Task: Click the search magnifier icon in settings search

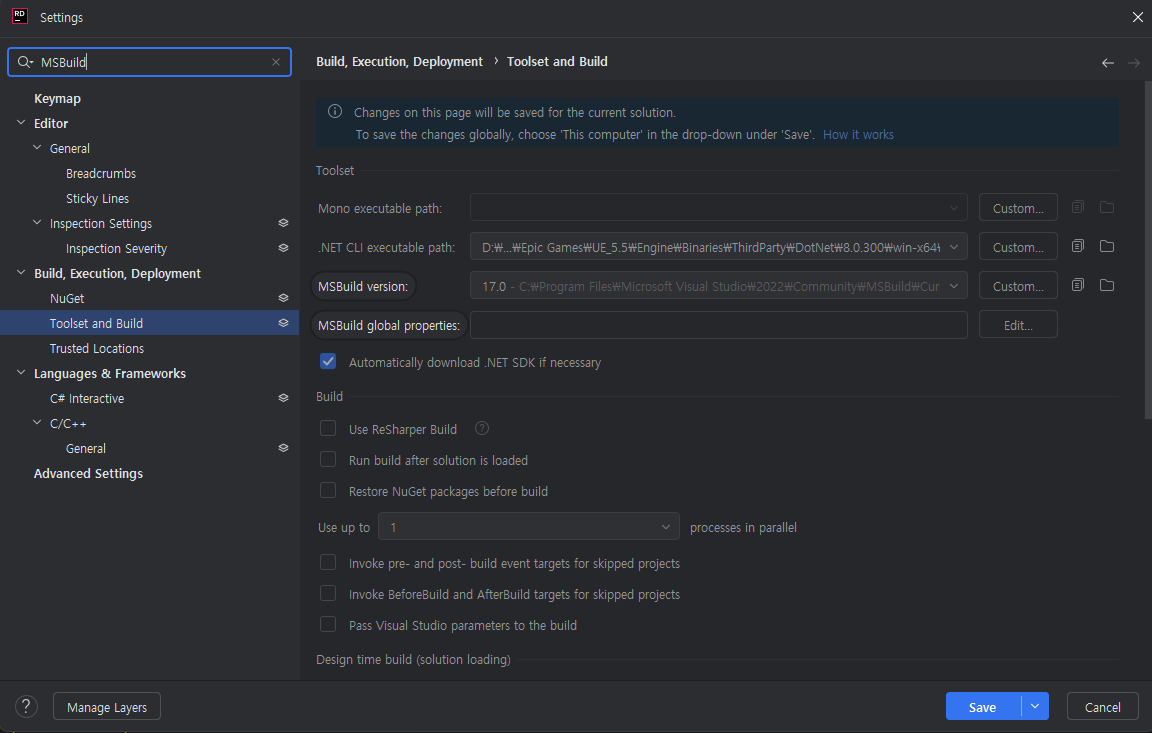Action: tap(24, 62)
